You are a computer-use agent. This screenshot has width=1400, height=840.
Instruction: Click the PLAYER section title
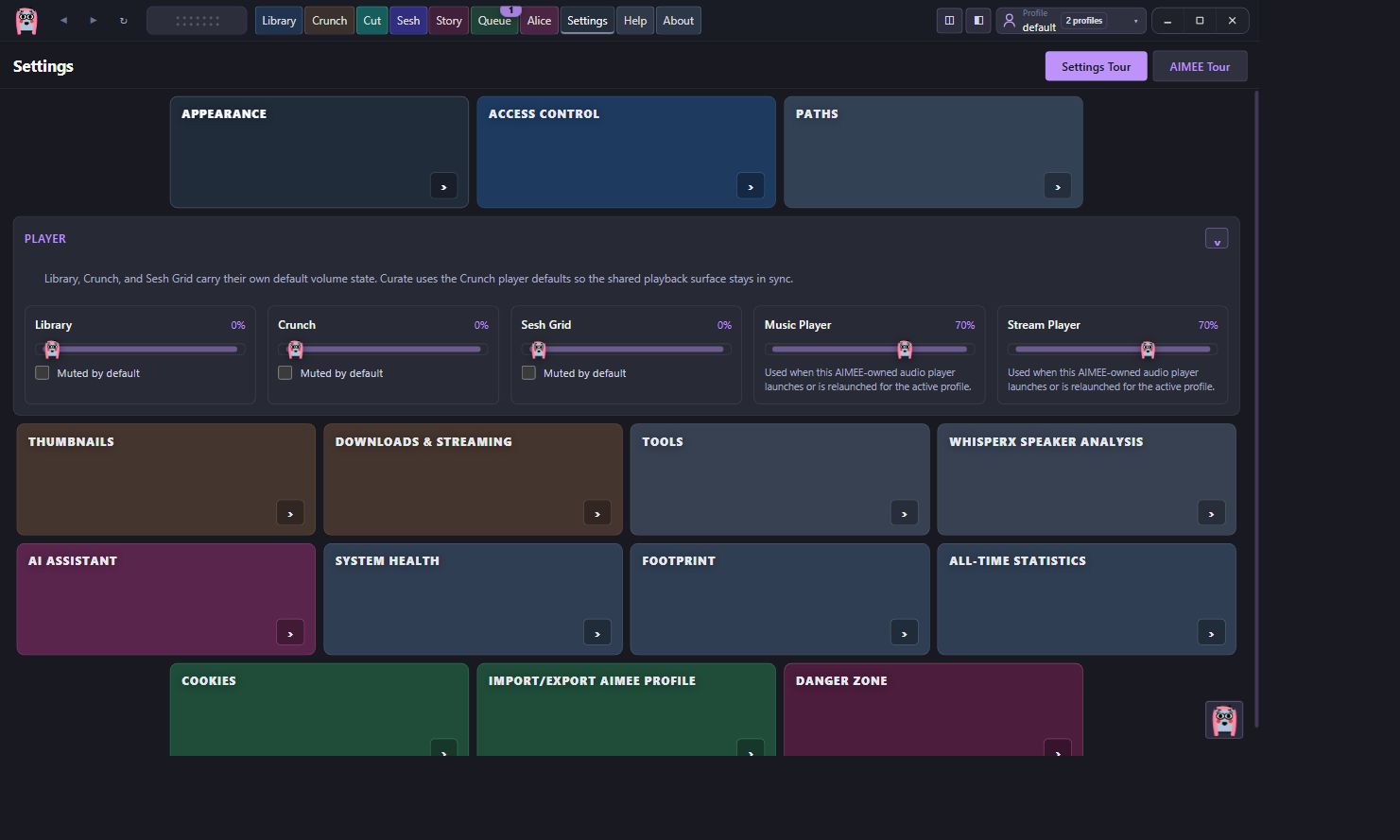pos(45,239)
